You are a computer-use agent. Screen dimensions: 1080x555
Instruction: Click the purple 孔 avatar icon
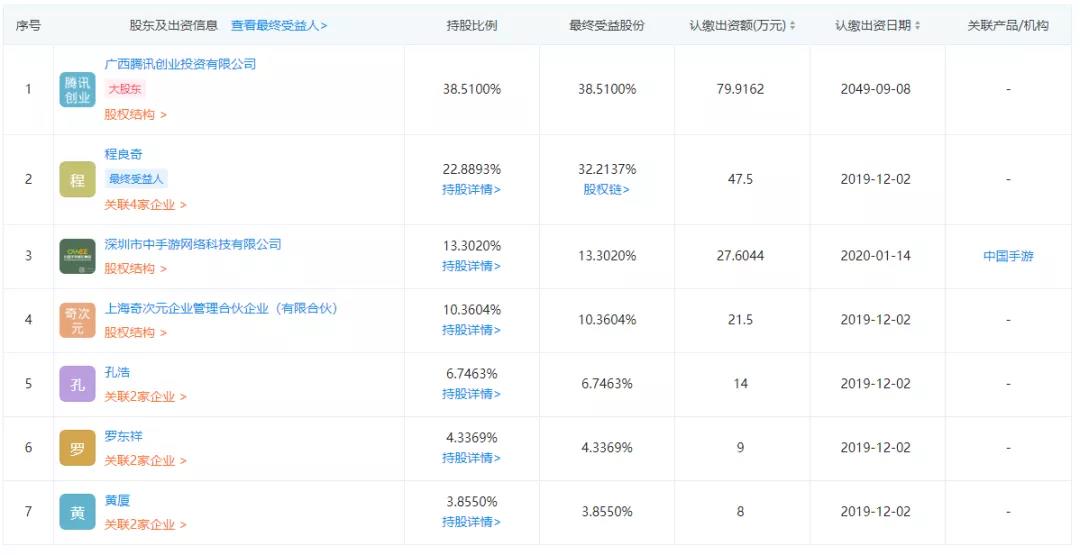[77, 384]
